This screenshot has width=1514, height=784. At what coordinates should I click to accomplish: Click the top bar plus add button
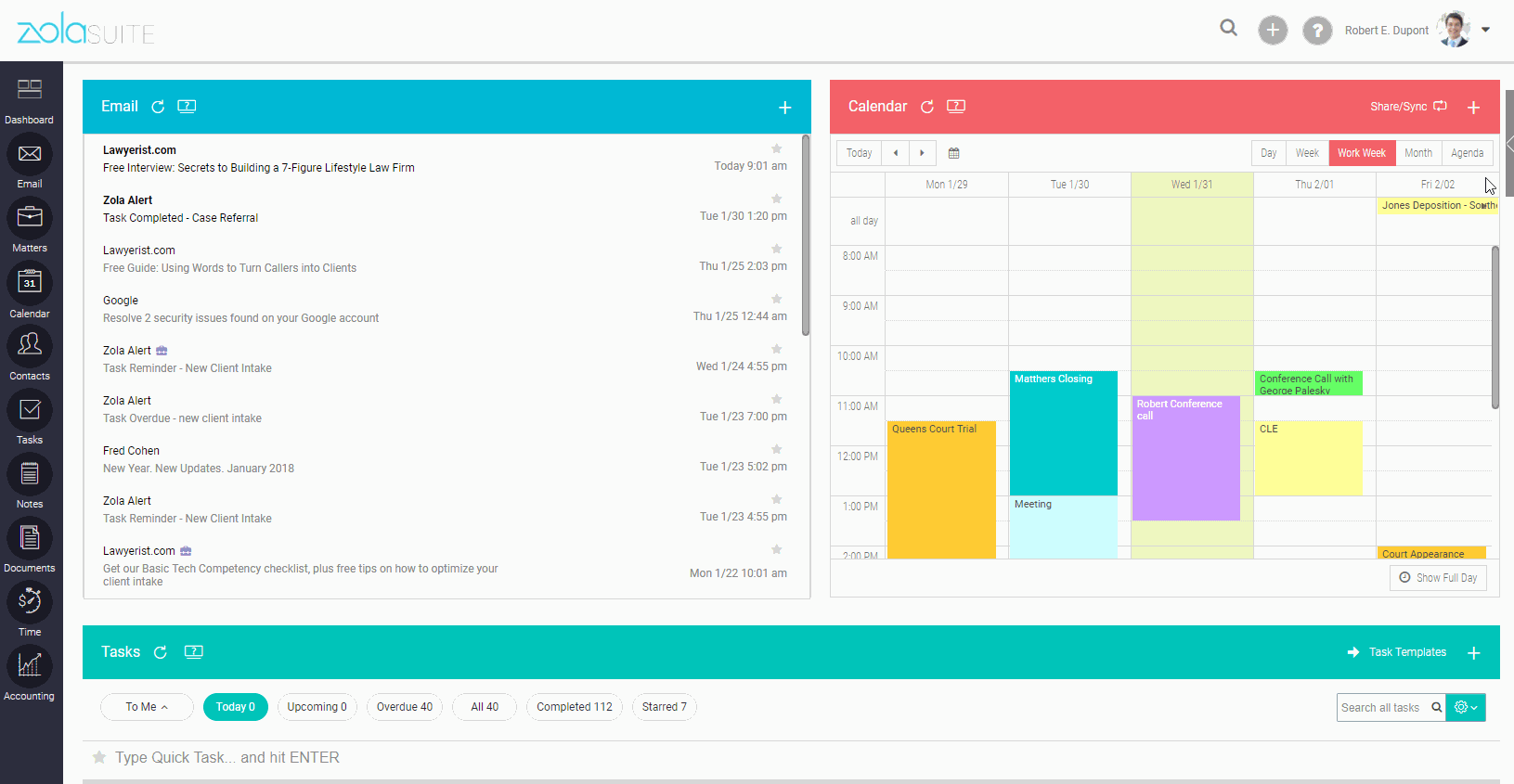(x=1273, y=30)
